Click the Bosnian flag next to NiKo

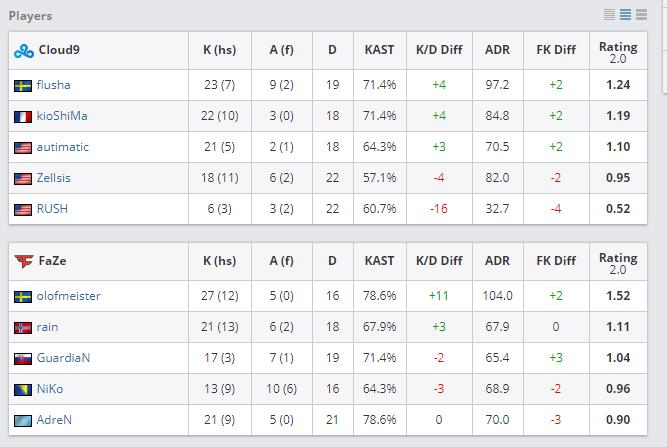[23, 389]
